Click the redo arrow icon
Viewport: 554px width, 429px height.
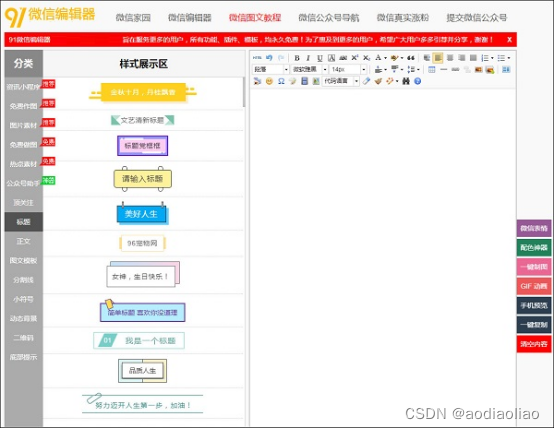tap(281, 58)
